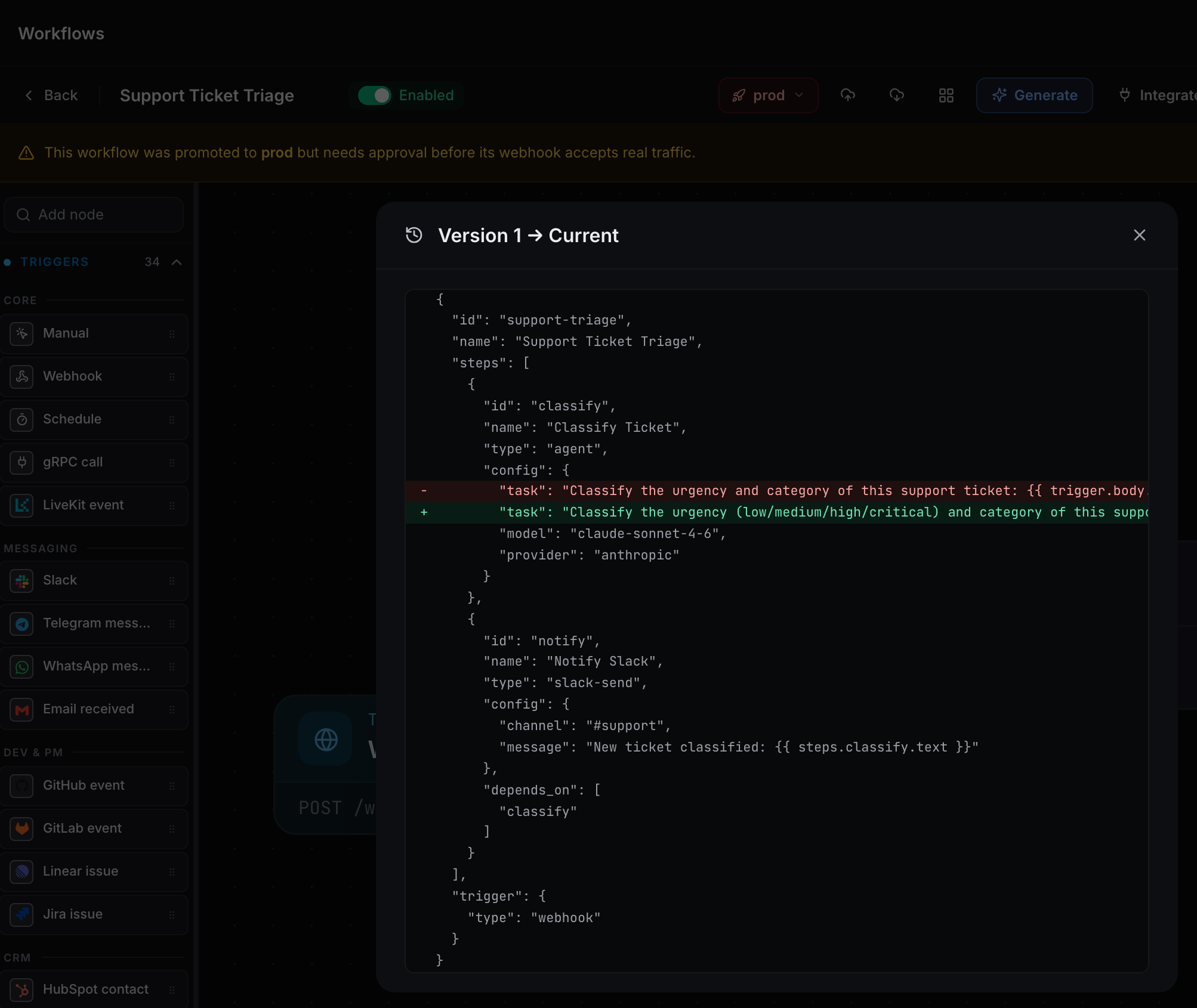Select the Email received Gmail icon
Viewport: 1197px width, 1008px height.
point(21,709)
